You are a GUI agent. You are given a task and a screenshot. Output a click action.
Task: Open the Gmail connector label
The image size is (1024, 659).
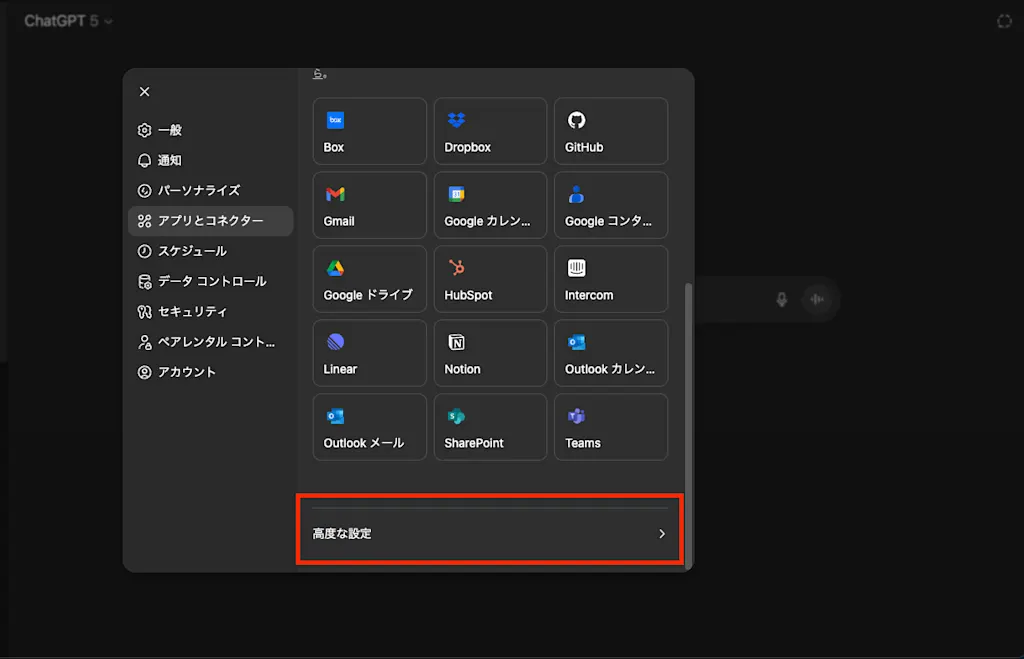pos(339,221)
